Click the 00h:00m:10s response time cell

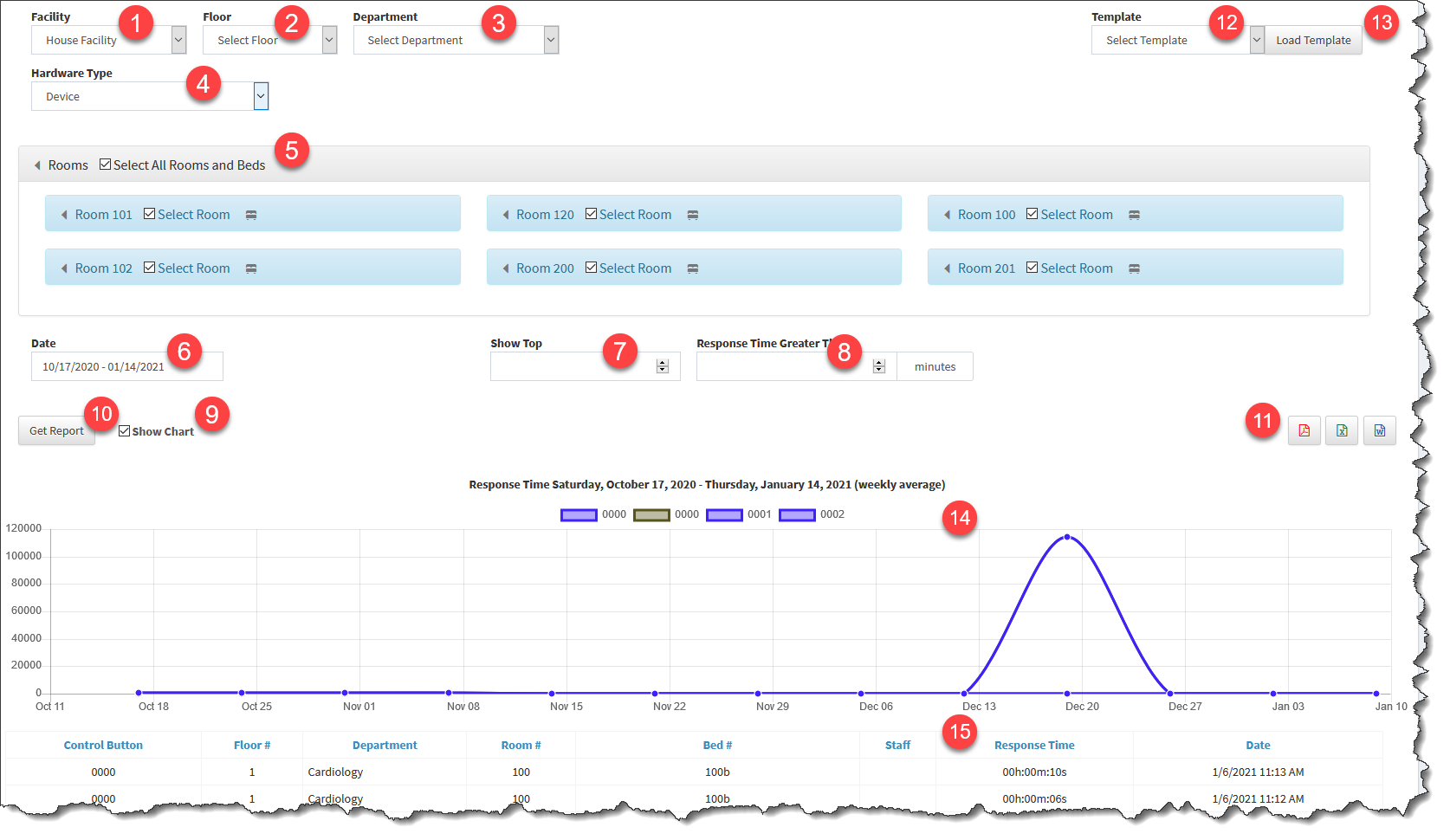click(1034, 772)
